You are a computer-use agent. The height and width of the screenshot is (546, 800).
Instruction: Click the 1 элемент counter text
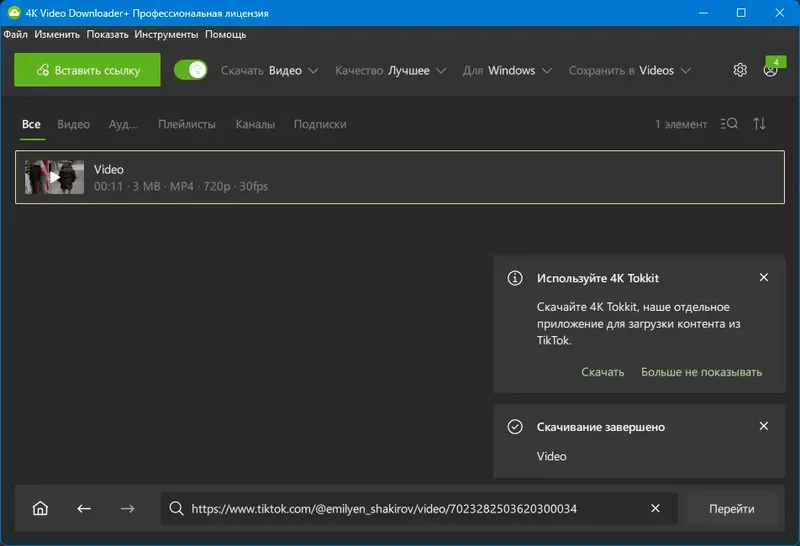point(681,124)
